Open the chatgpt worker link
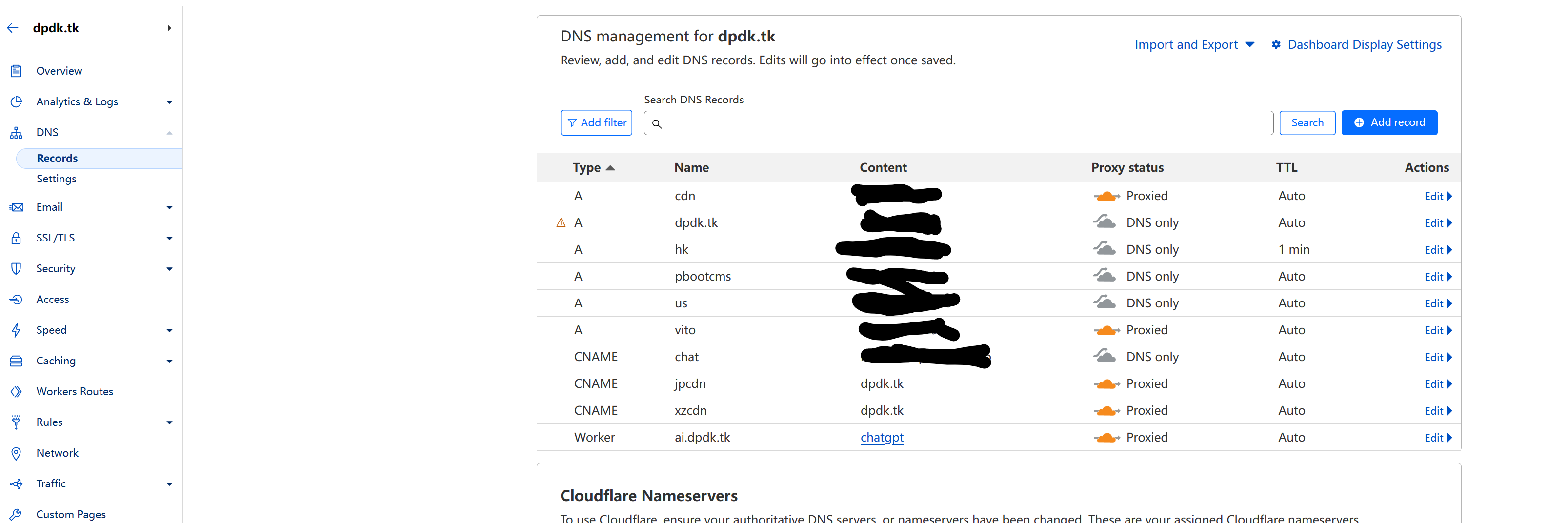The height and width of the screenshot is (523, 1568). [882, 438]
